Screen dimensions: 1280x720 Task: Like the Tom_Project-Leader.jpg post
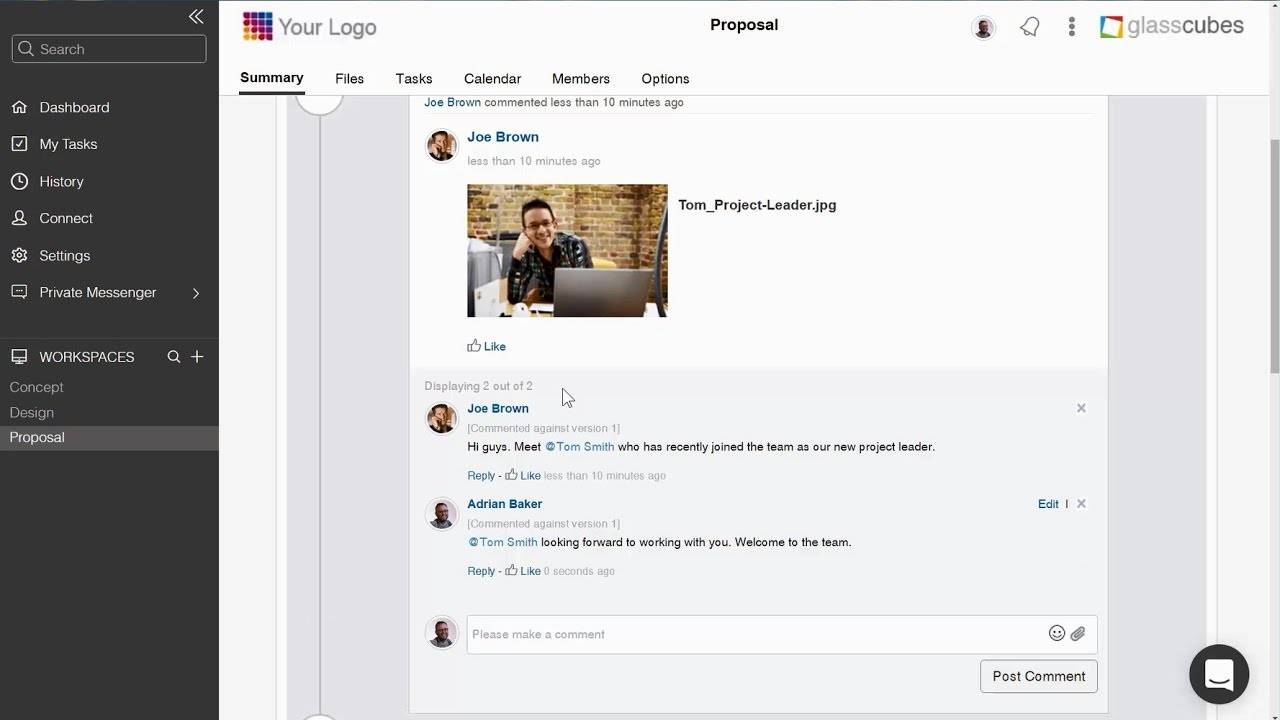[x=487, y=346]
